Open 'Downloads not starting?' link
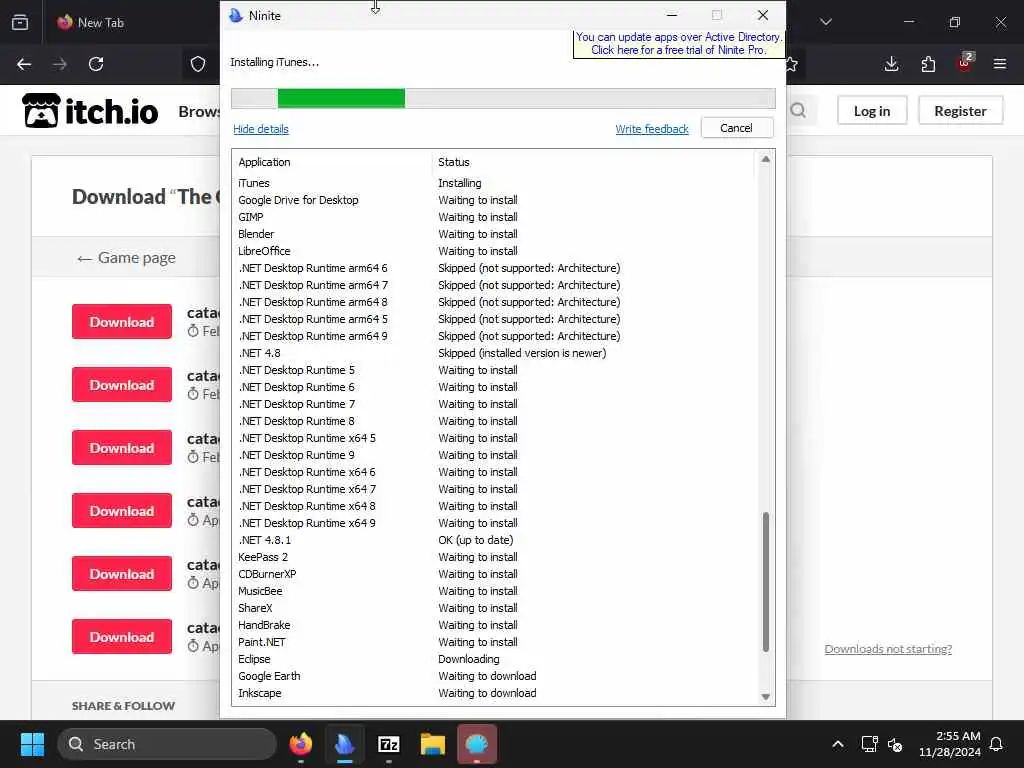The height and width of the screenshot is (768, 1024). pos(888,648)
